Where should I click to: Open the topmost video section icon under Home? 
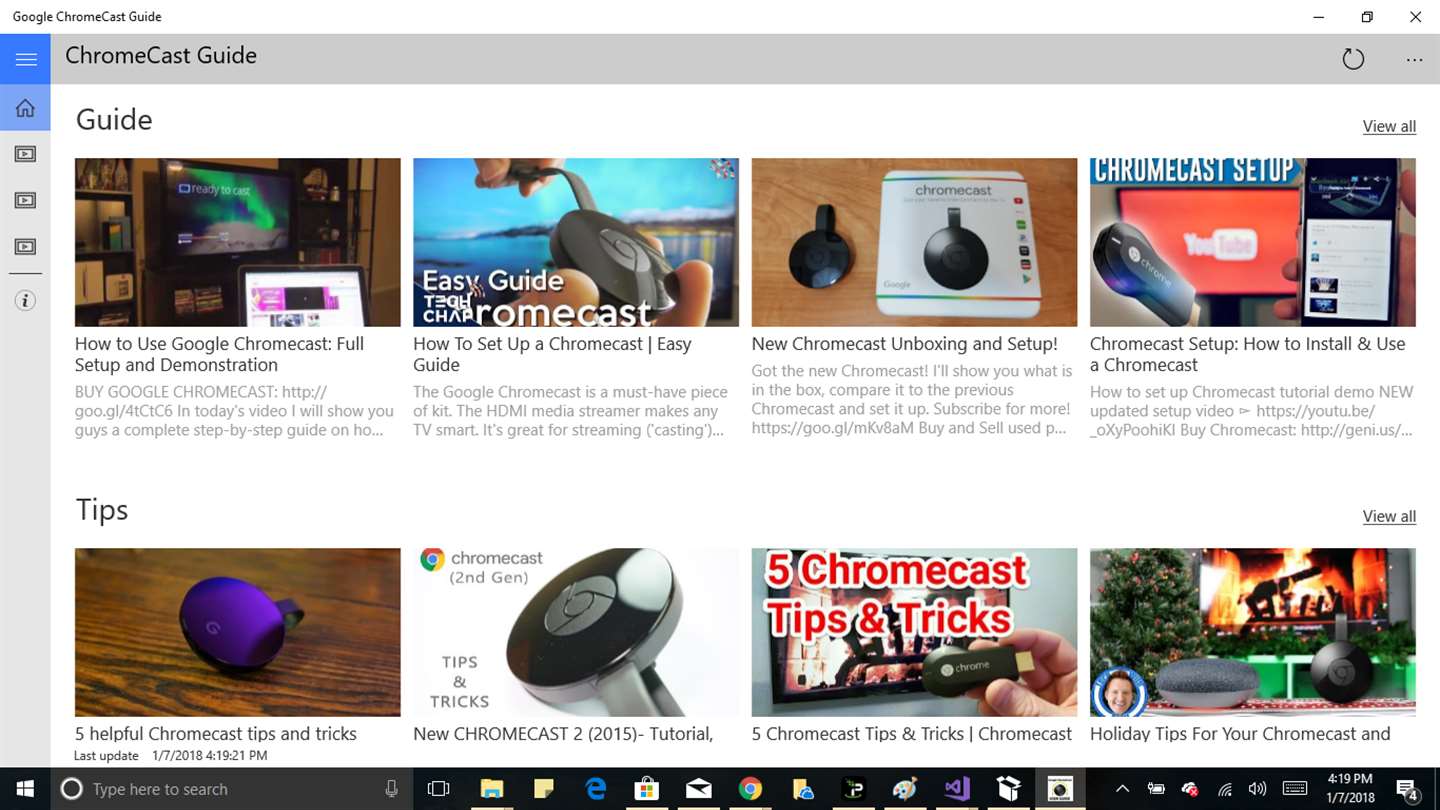coord(25,154)
